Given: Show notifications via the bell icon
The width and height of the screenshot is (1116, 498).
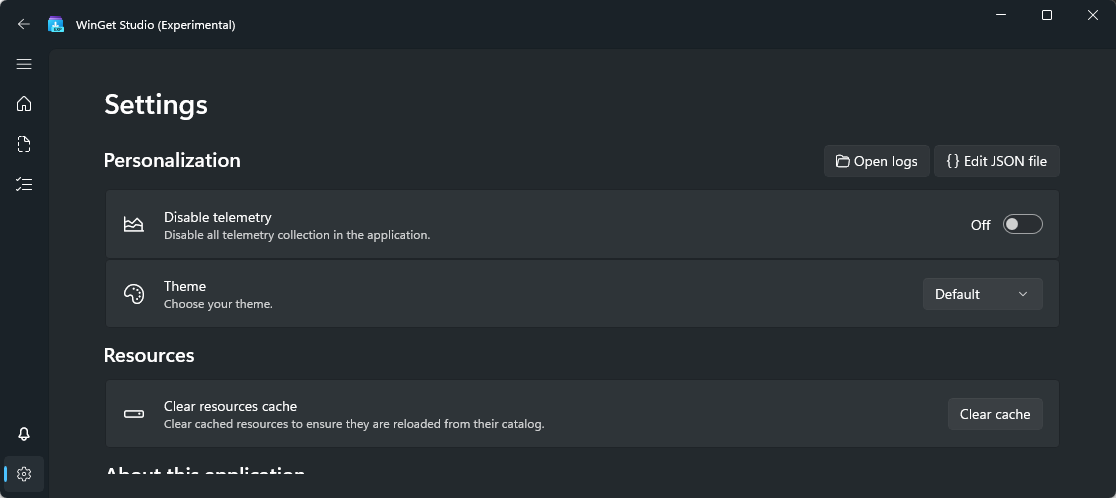Looking at the screenshot, I should pyautogui.click(x=24, y=434).
